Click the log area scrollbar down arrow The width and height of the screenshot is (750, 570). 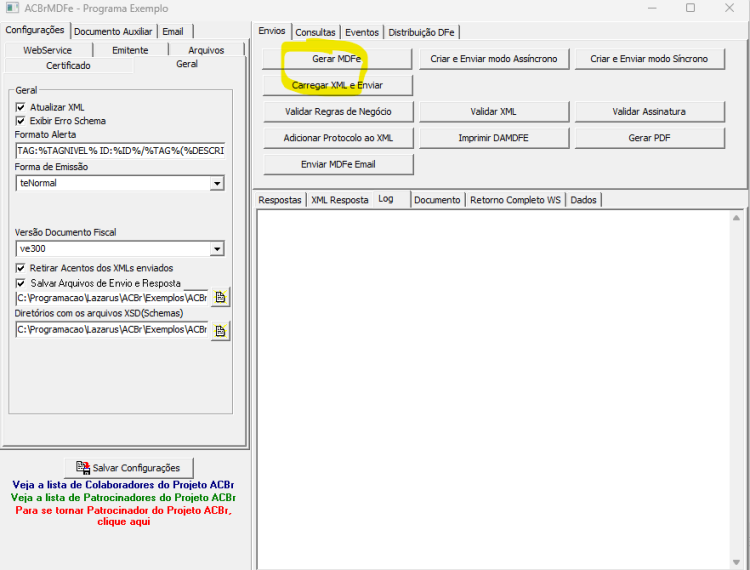pos(736,562)
